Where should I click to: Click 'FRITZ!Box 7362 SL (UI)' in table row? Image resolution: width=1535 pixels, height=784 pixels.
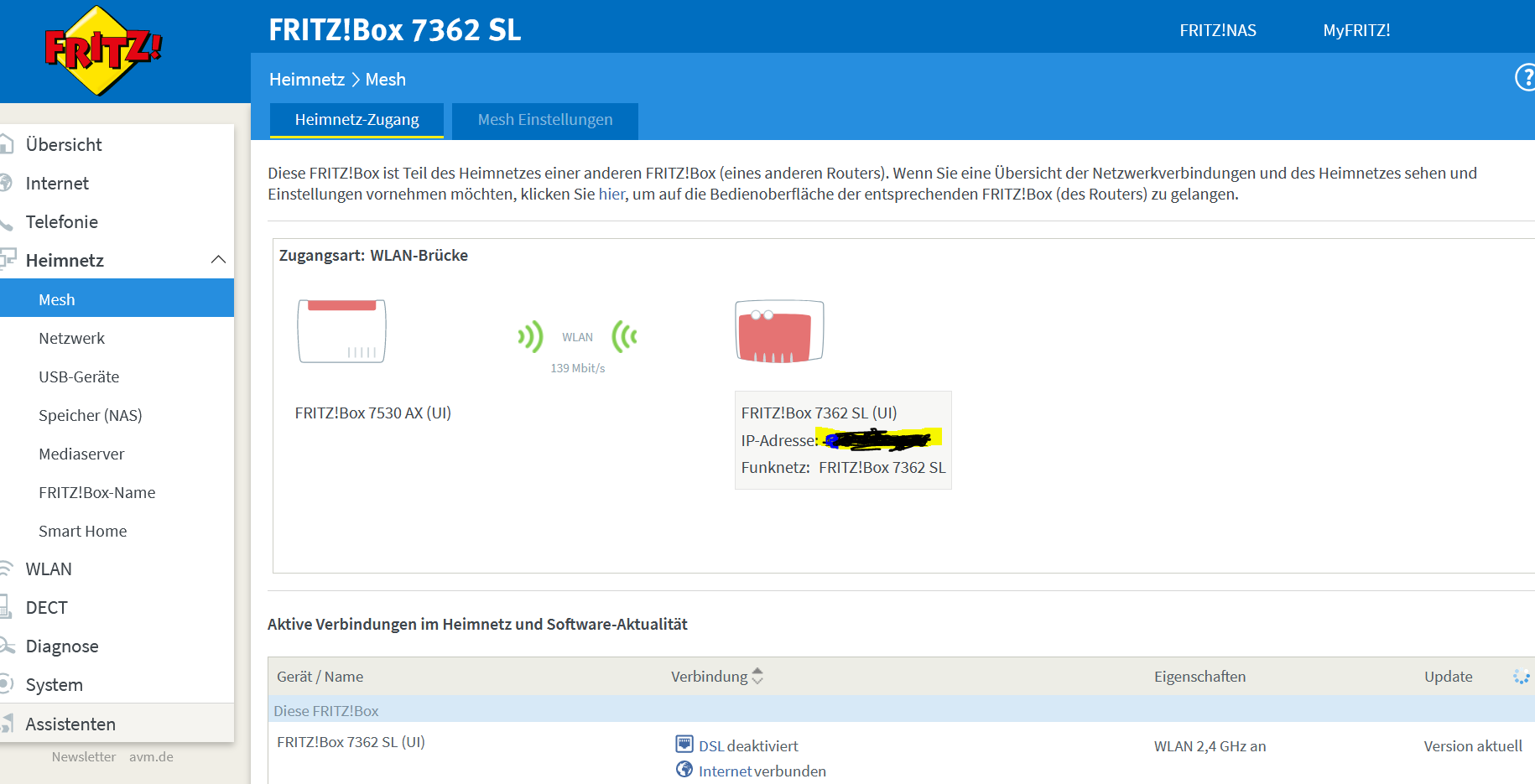(351, 742)
